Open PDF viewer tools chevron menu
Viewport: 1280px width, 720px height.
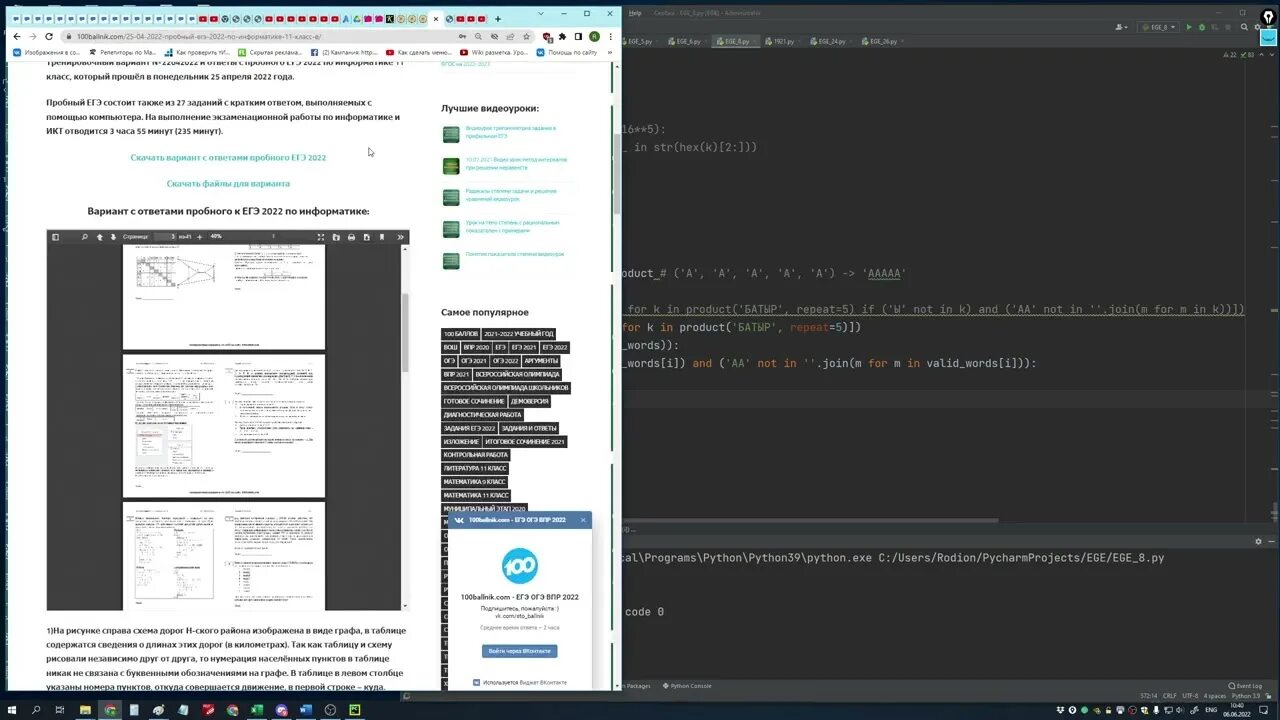pos(400,237)
